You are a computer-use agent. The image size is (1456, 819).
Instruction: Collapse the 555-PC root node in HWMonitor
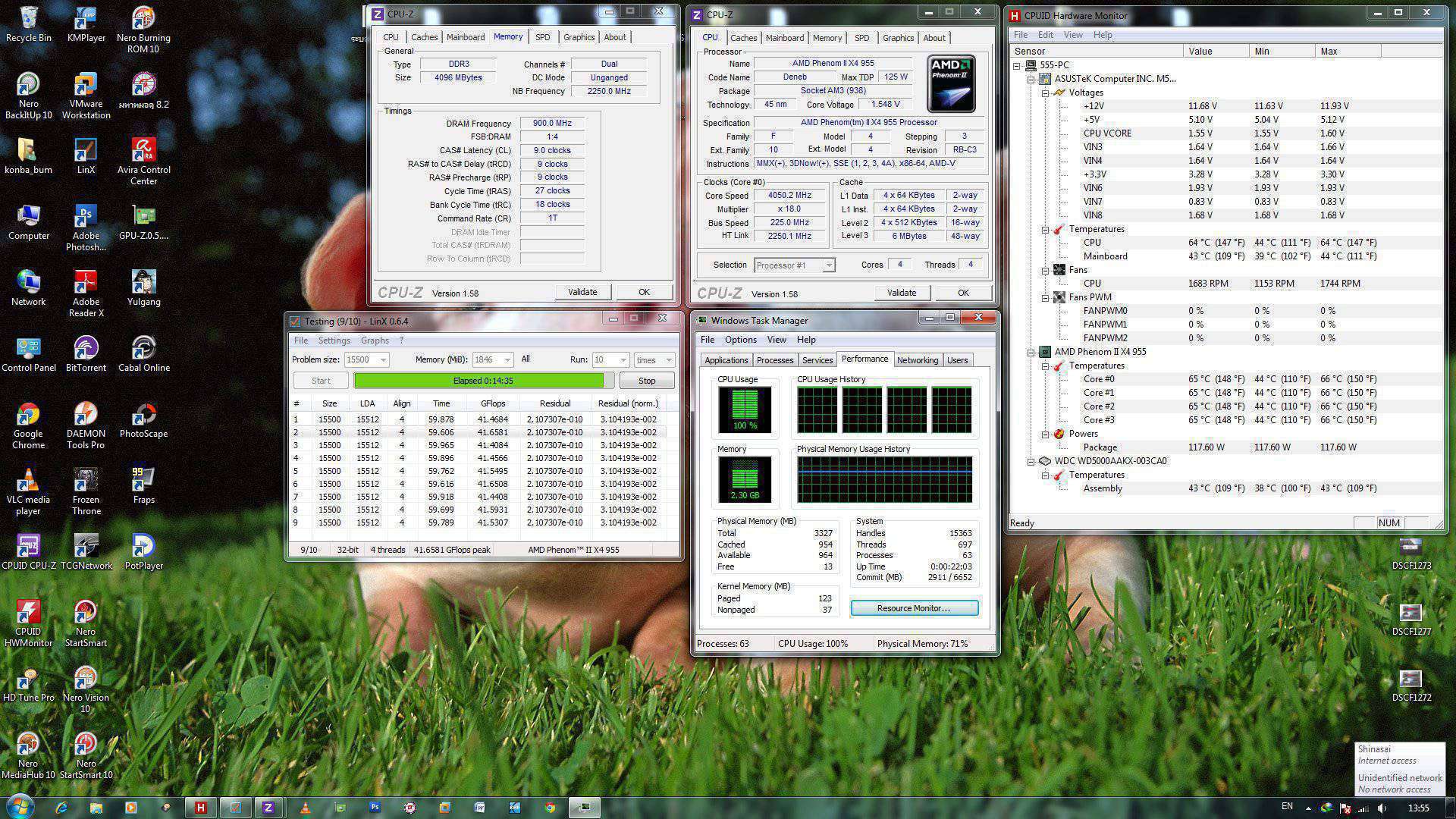click(x=1016, y=65)
